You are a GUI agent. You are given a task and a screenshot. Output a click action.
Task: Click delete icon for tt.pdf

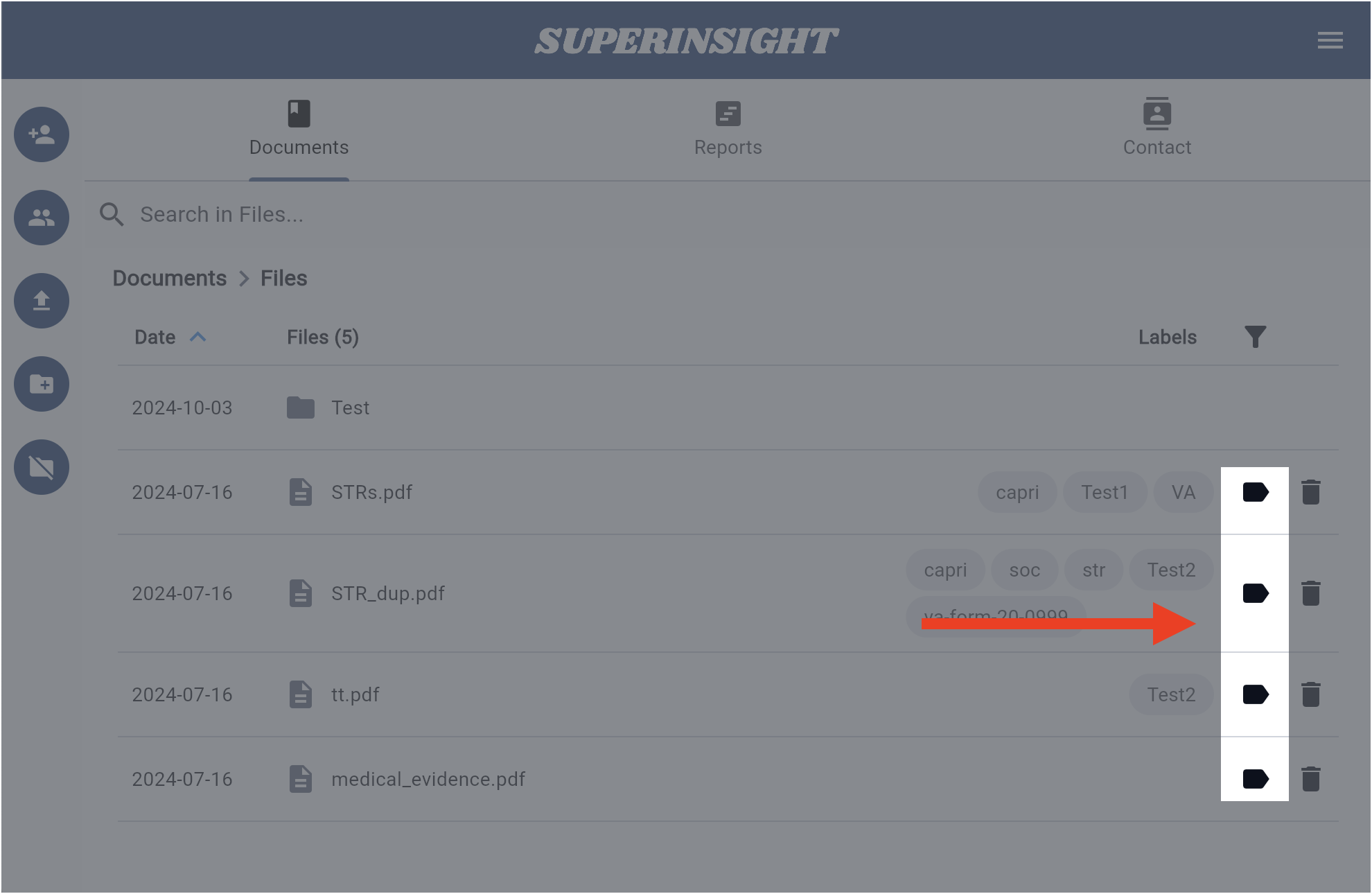(x=1311, y=694)
